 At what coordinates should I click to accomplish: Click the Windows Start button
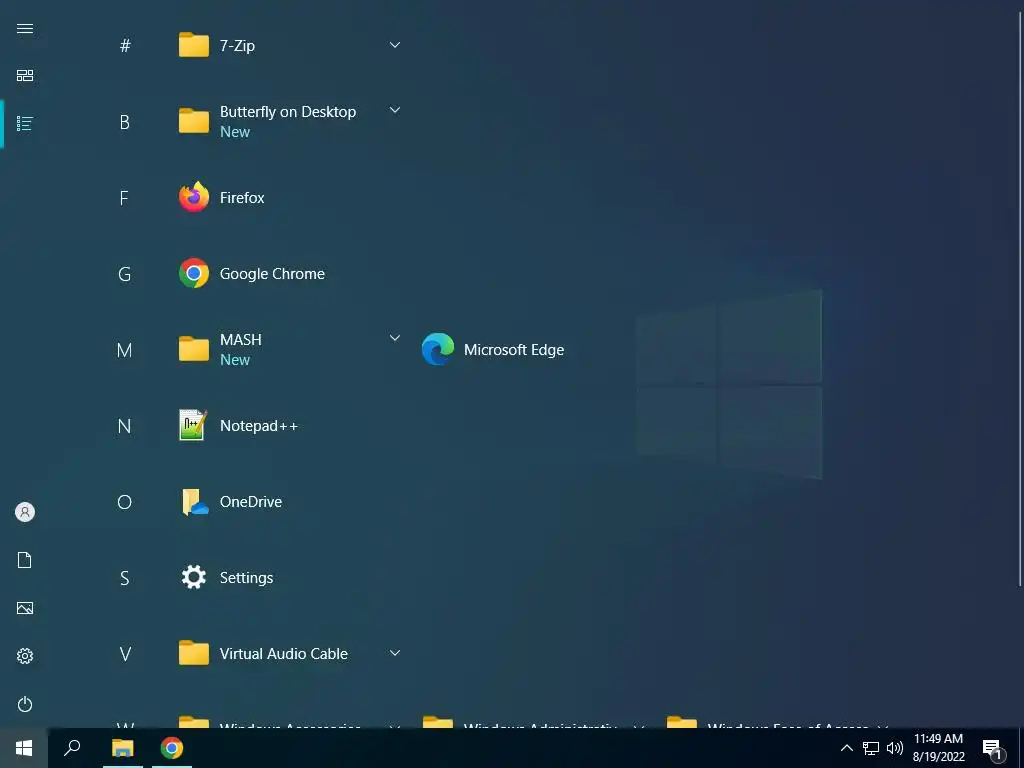click(x=24, y=748)
